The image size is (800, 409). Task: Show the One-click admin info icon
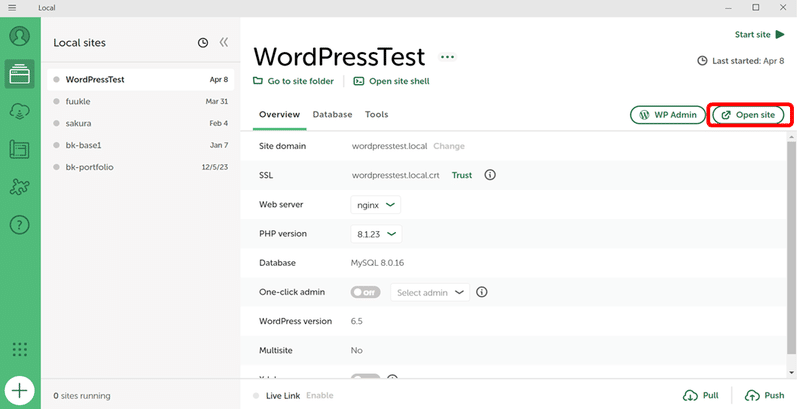482,292
